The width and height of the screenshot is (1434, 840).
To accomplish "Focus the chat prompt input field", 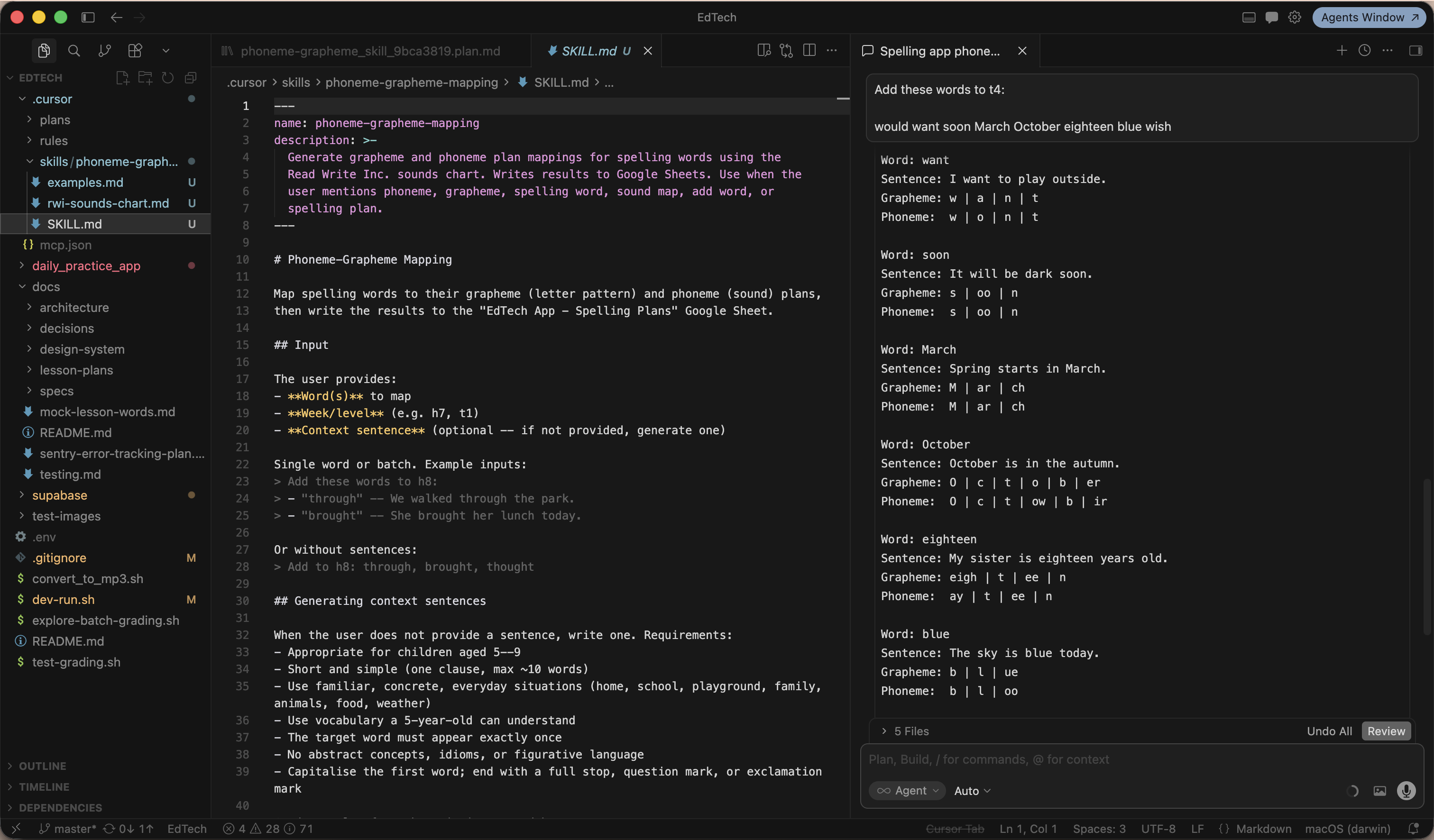I will tap(1141, 760).
